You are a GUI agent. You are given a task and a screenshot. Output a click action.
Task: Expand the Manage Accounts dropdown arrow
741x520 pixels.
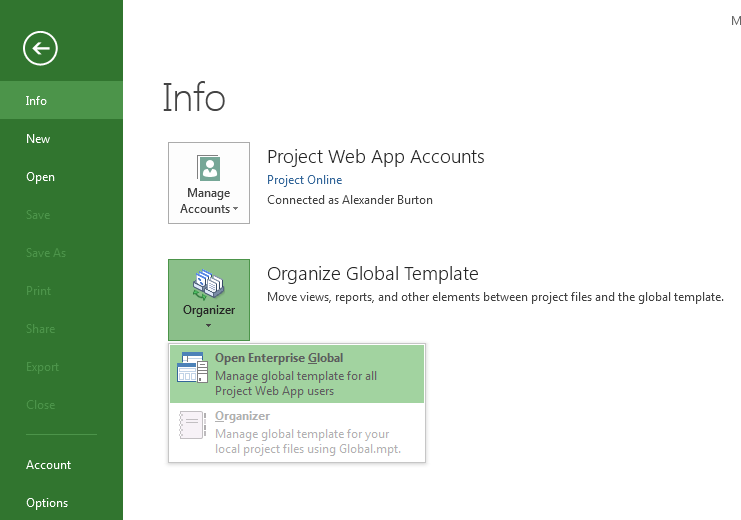pyautogui.click(x=235, y=208)
